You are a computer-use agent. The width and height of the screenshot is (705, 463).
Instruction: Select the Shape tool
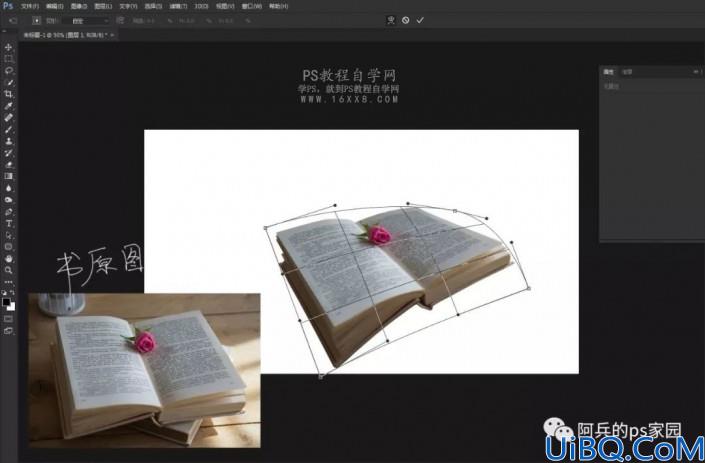click(x=8, y=247)
